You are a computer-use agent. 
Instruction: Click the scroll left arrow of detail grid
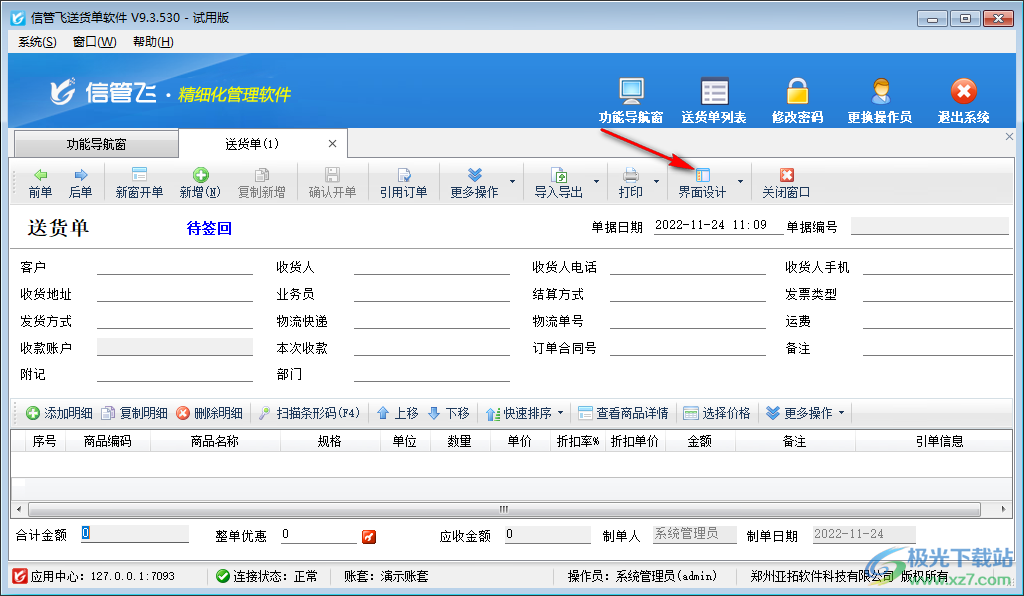point(18,509)
